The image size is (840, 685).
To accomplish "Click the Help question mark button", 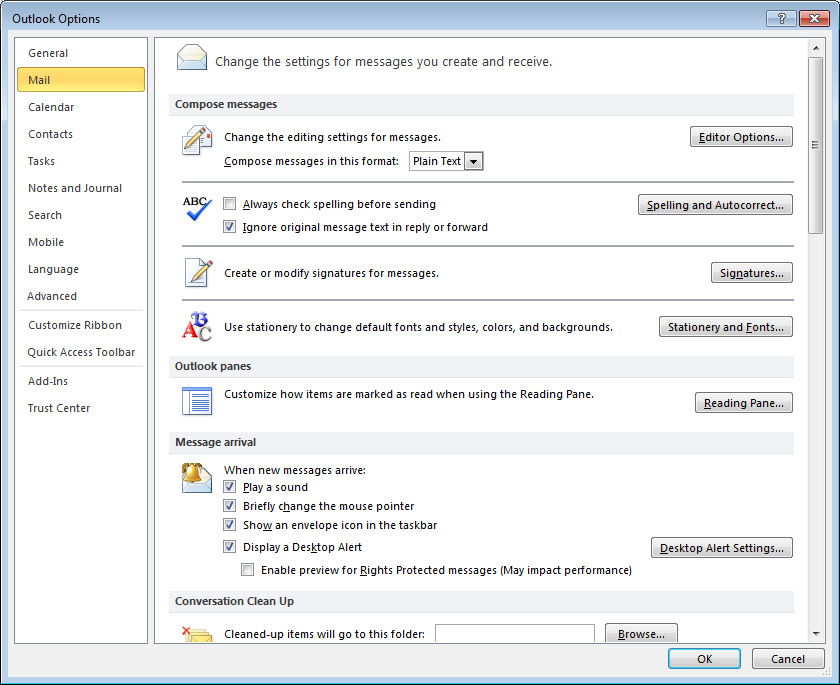I will click(781, 19).
